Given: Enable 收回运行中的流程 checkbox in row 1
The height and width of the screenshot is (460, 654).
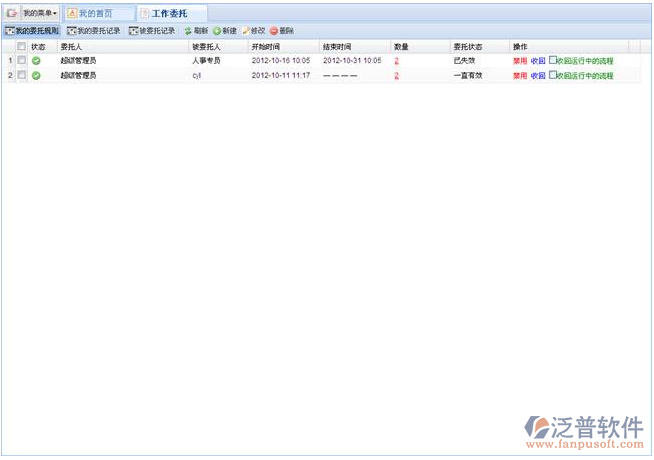Looking at the screenshot, I should pos(552,60).
